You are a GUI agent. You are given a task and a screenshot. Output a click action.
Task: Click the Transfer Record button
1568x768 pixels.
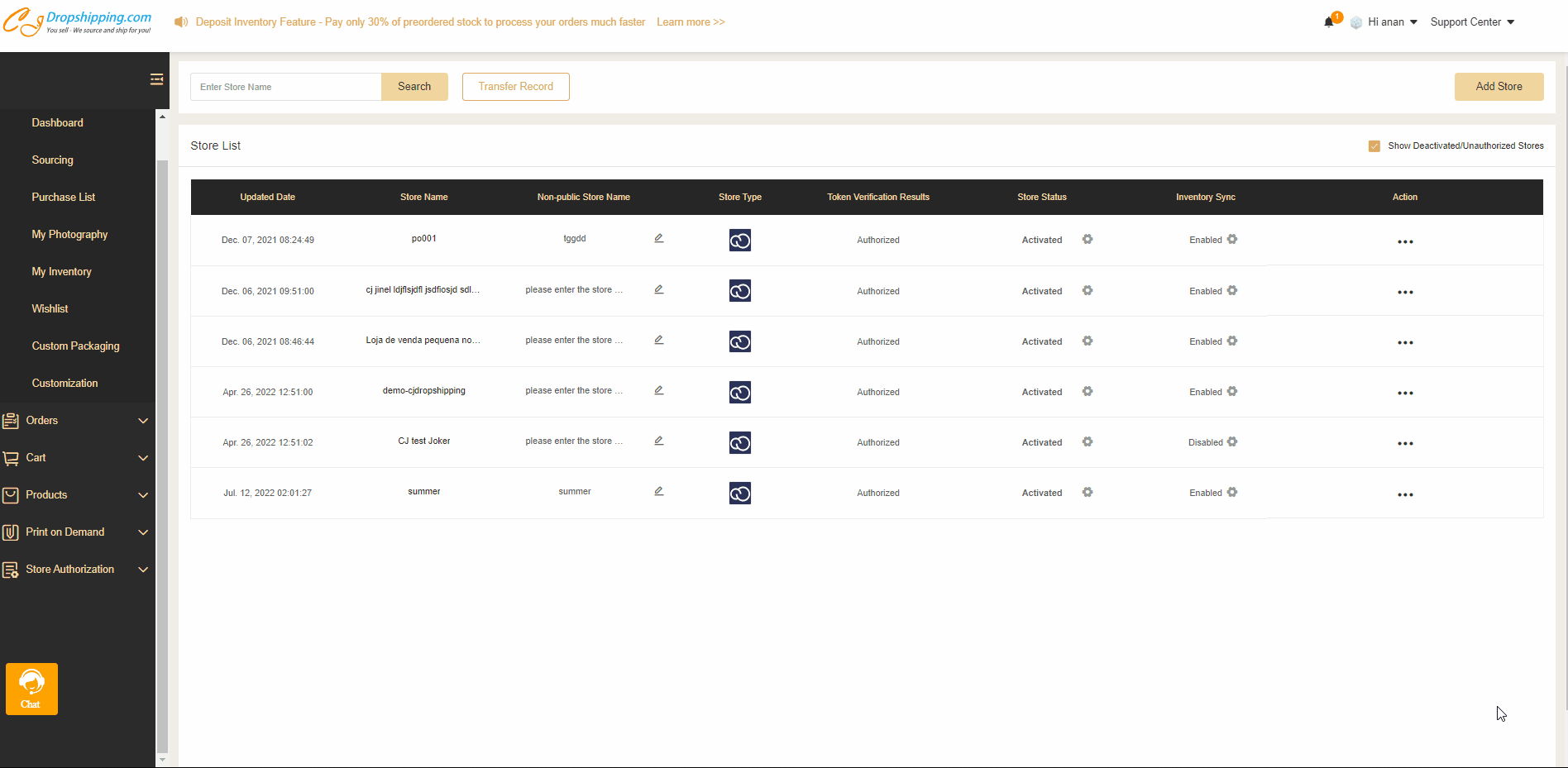(515, 87)
